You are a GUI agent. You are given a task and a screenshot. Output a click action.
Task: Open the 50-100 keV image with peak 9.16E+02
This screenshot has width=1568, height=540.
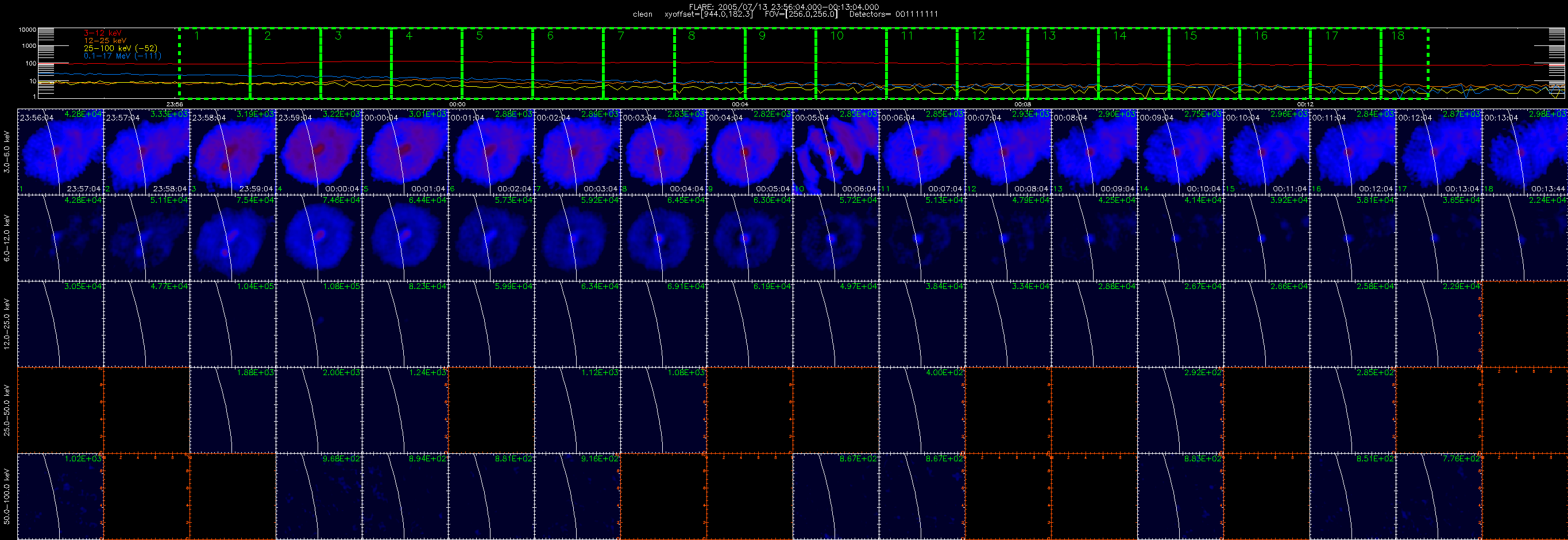click(577, 496)
